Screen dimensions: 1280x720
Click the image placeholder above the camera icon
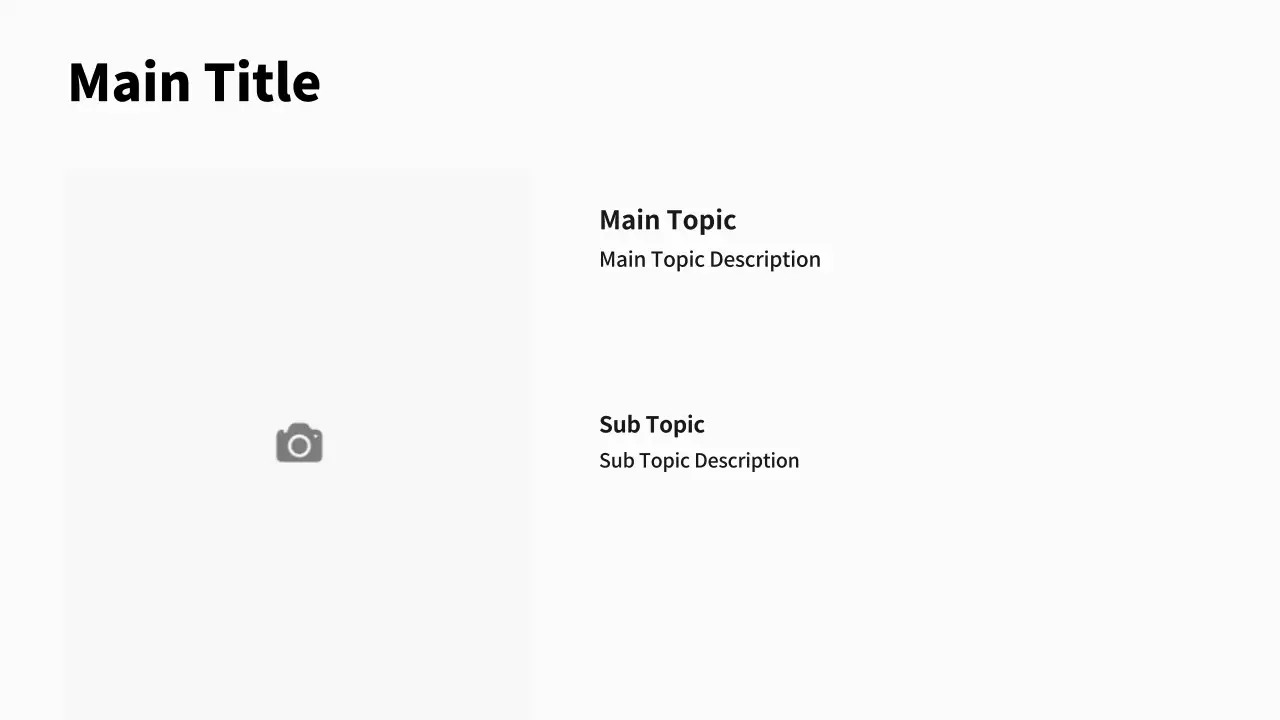[297, 300]
